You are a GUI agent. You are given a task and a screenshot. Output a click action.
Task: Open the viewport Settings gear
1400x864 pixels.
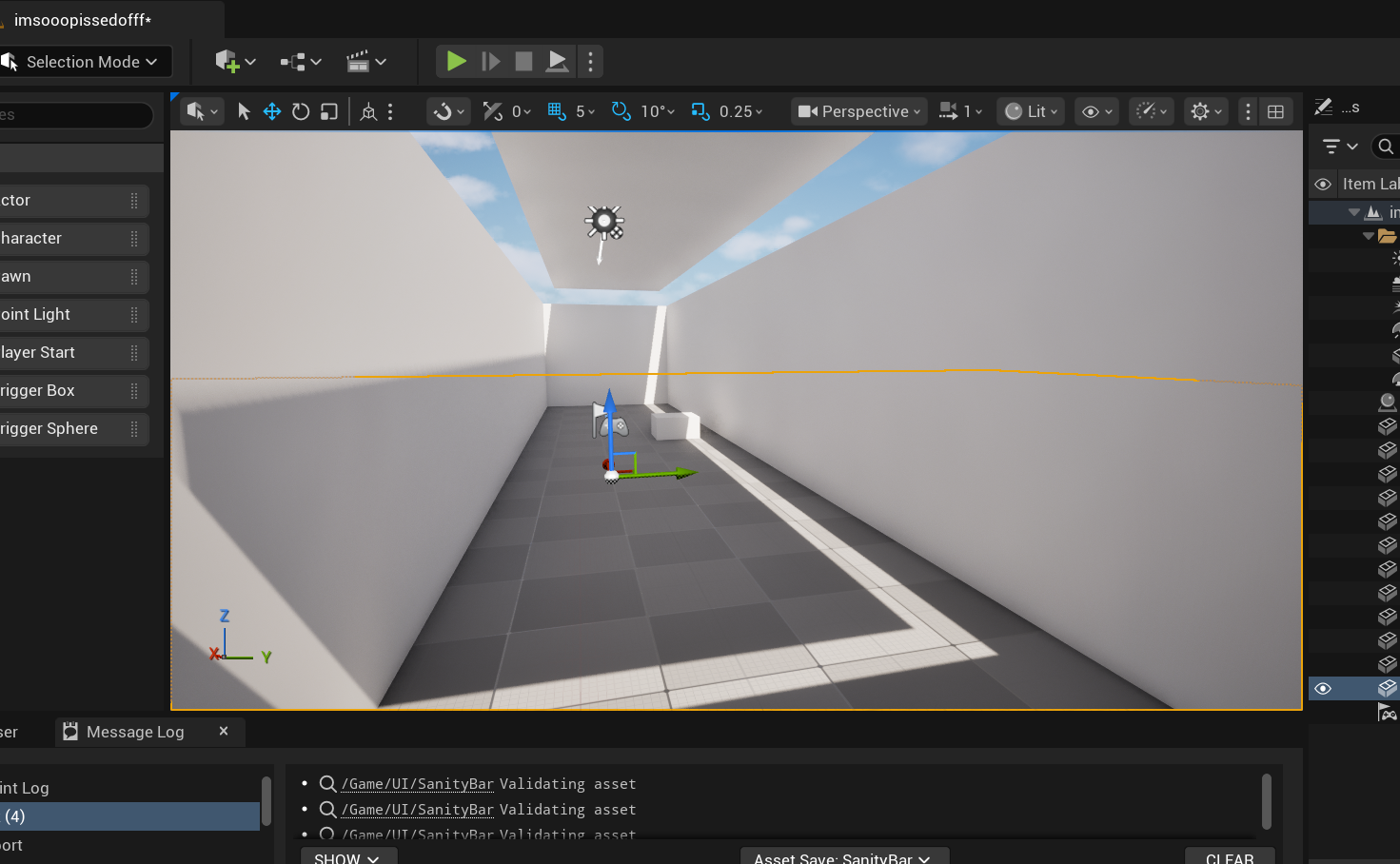coord(1200,110)
